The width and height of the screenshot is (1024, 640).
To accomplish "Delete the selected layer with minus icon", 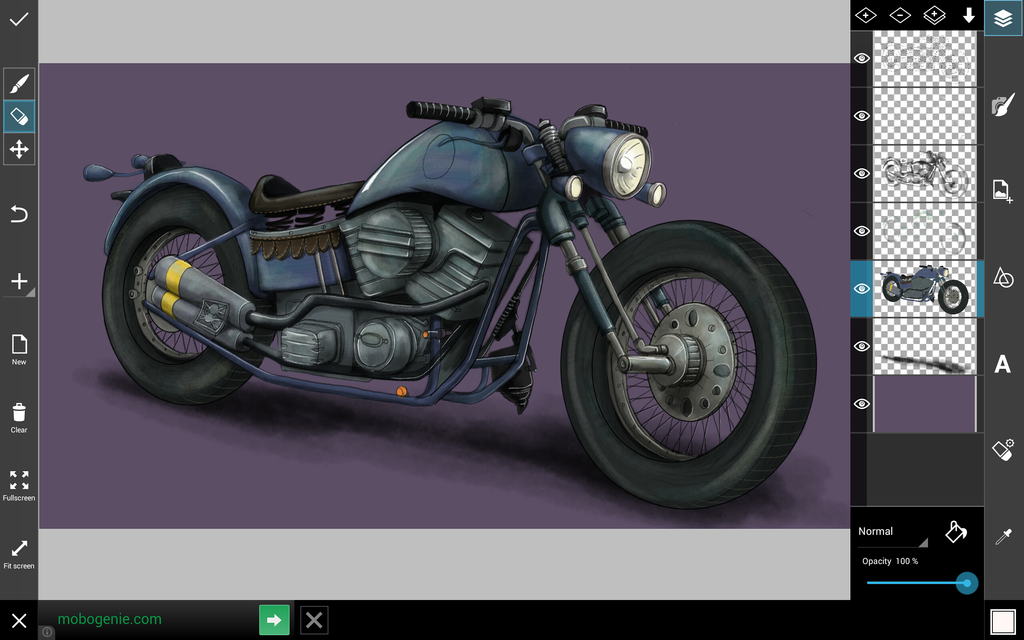I will pyautogui.click(x=900, y=15).
